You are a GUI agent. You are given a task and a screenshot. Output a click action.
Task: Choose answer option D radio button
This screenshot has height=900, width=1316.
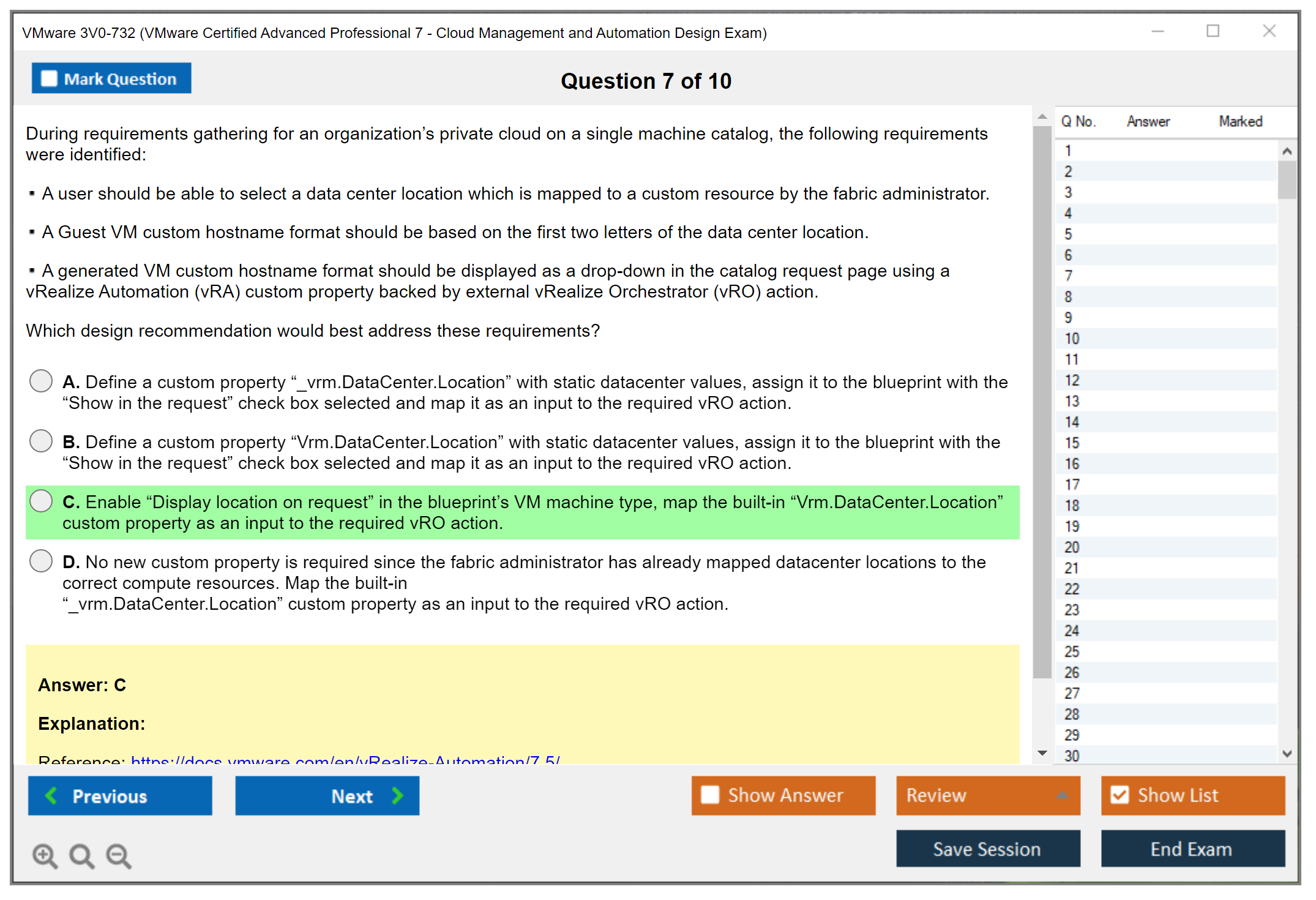tap(41, 561)
